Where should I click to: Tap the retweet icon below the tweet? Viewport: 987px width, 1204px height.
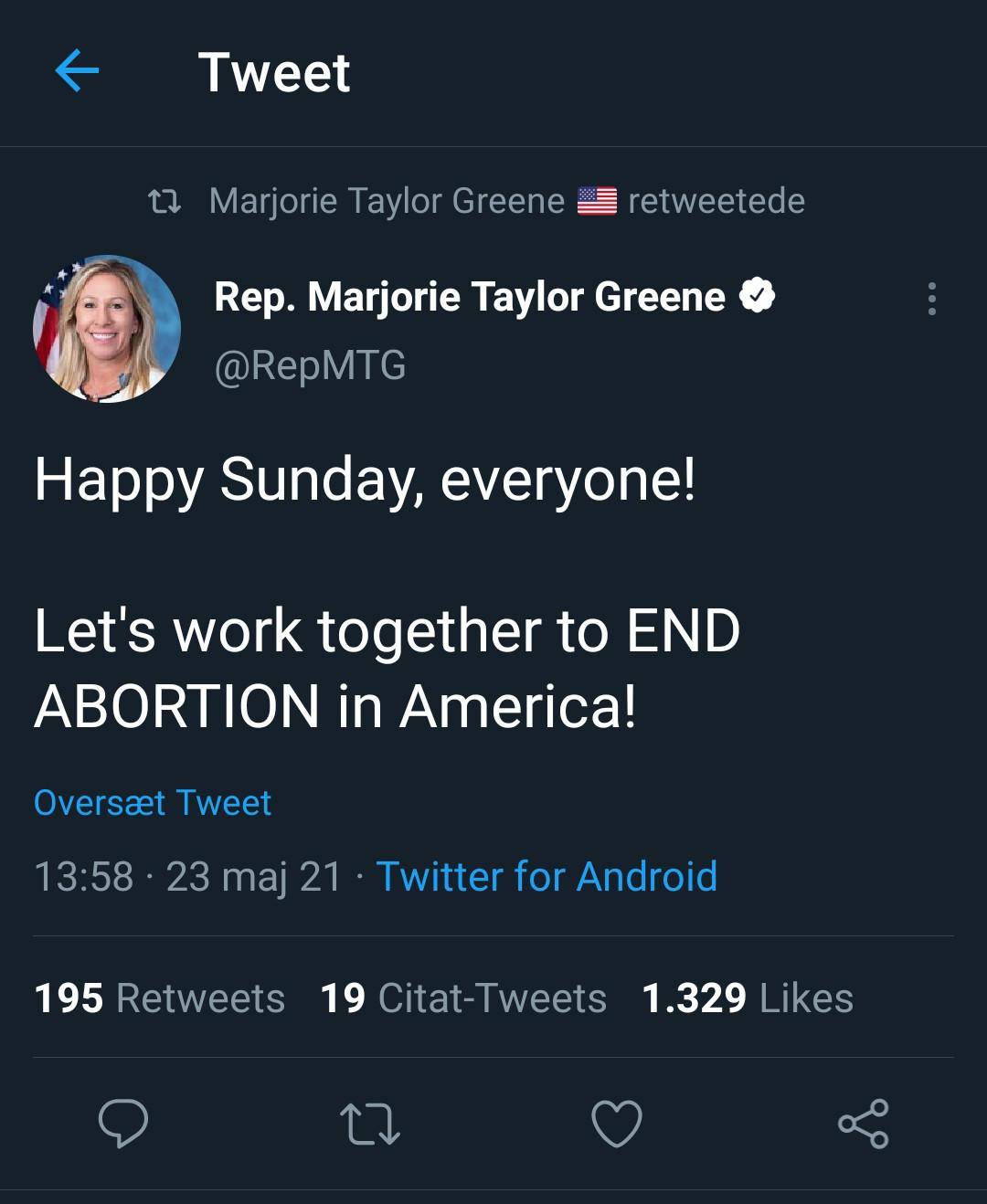click(369, 1124)
